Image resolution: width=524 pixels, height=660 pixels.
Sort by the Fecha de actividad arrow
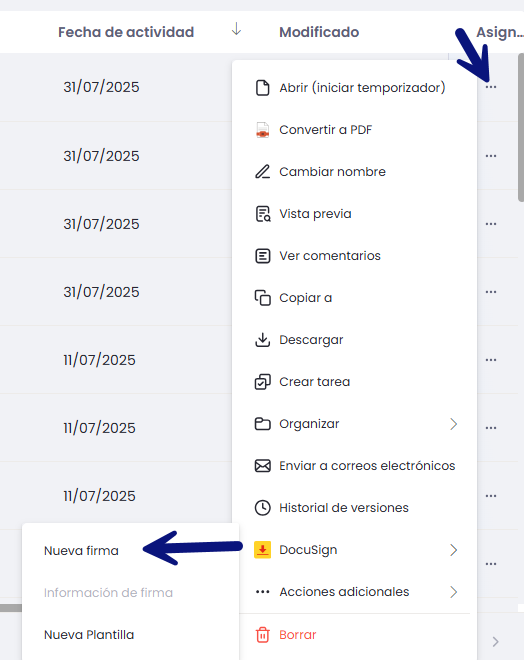[x=237, y=29]
